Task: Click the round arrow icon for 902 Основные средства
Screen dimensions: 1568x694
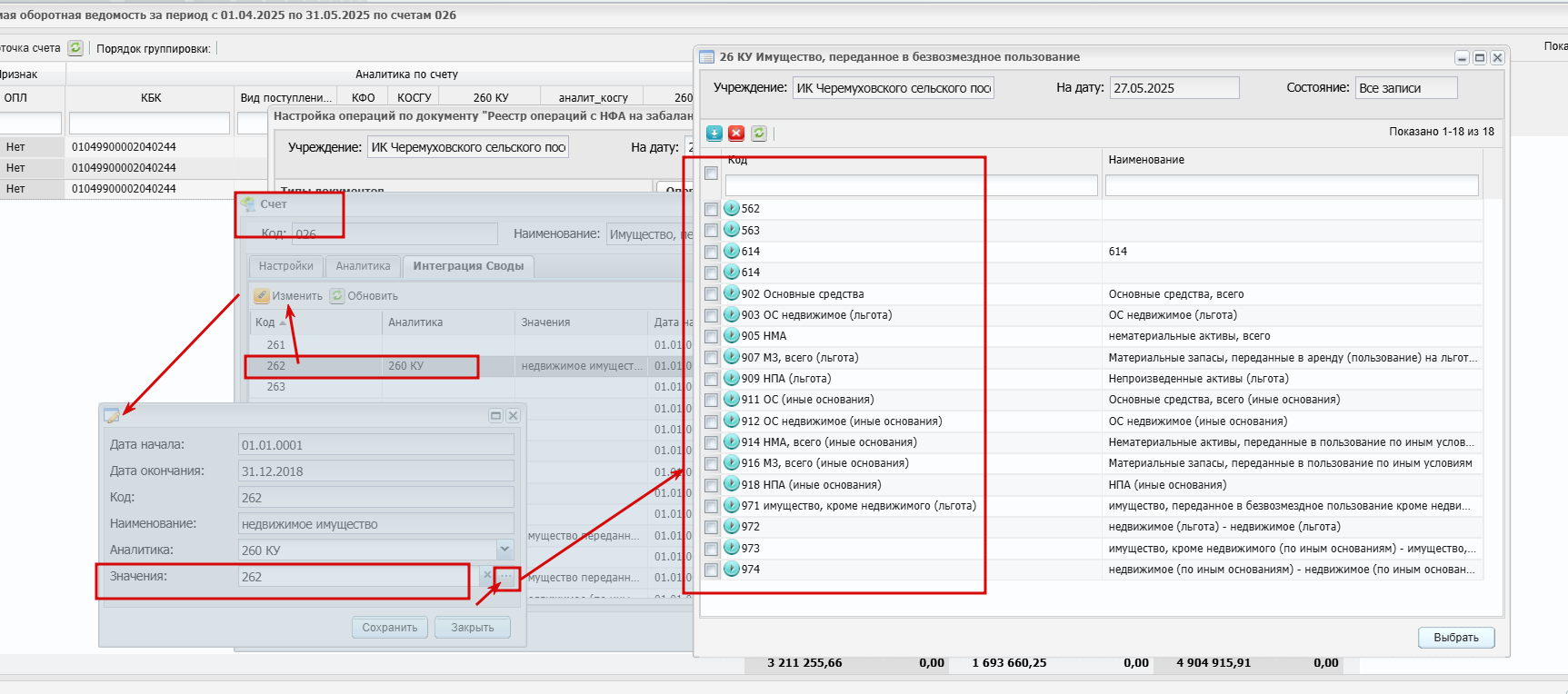Action: point(732,293)
